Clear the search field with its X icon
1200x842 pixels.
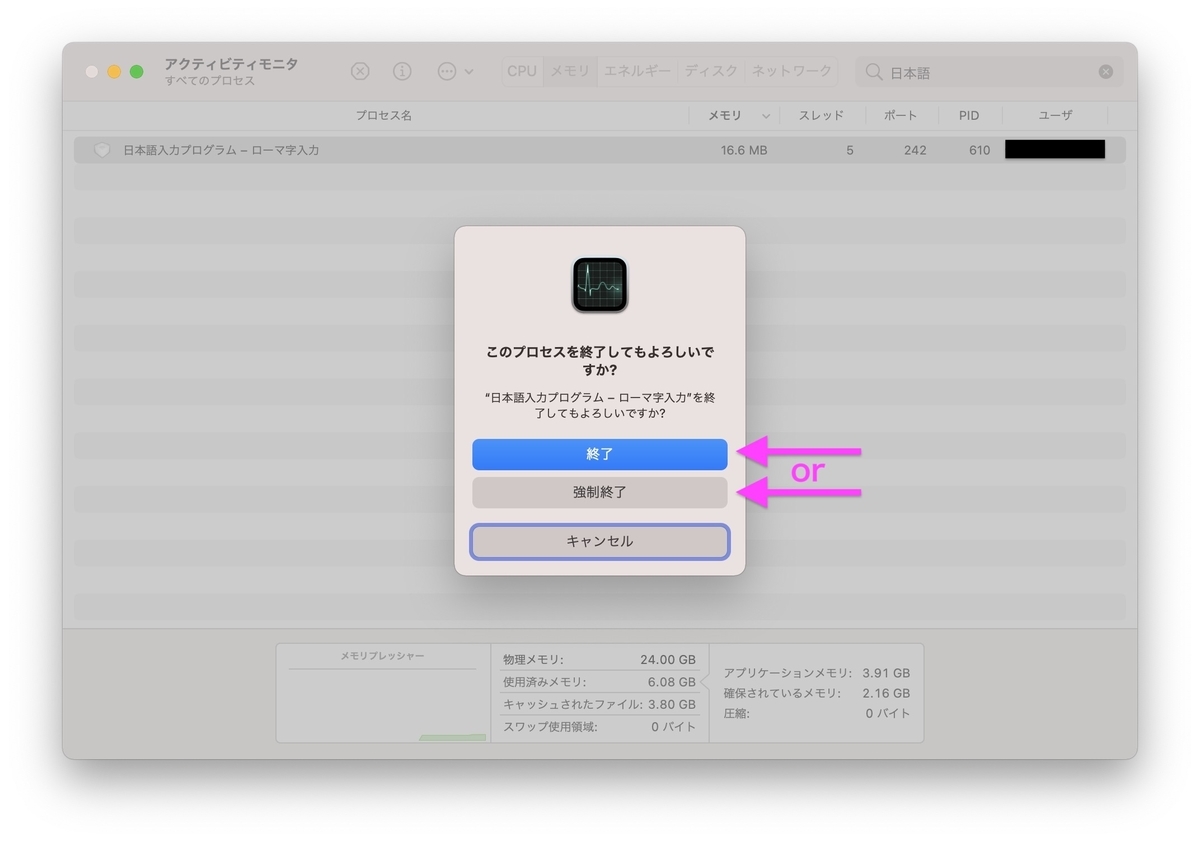coord(1105,72)
